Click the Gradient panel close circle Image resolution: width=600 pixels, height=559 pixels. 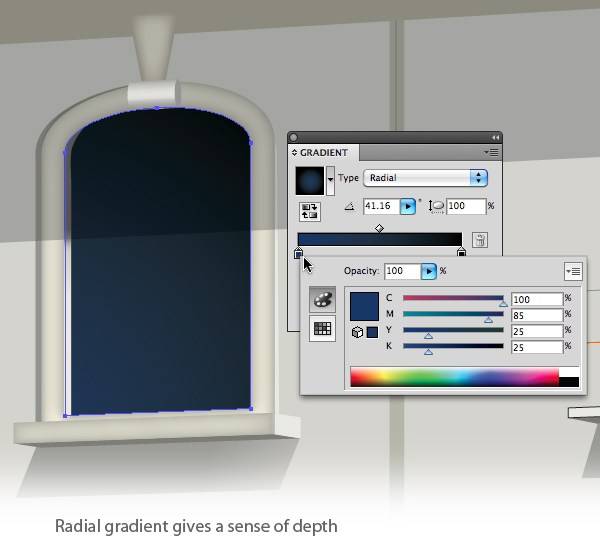[x=293, y=137]
